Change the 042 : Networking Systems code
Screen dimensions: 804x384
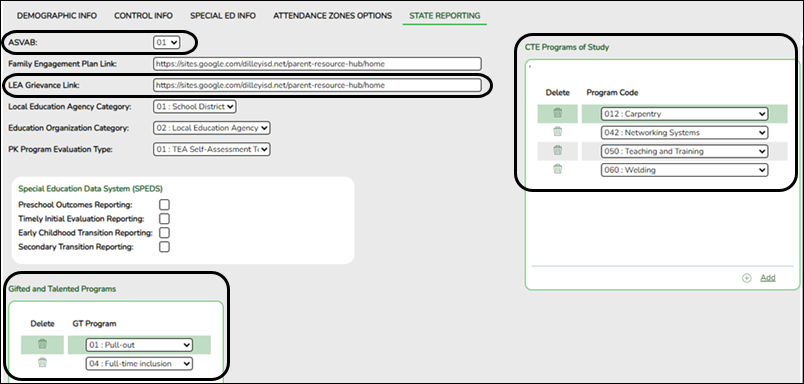[685, 132]
